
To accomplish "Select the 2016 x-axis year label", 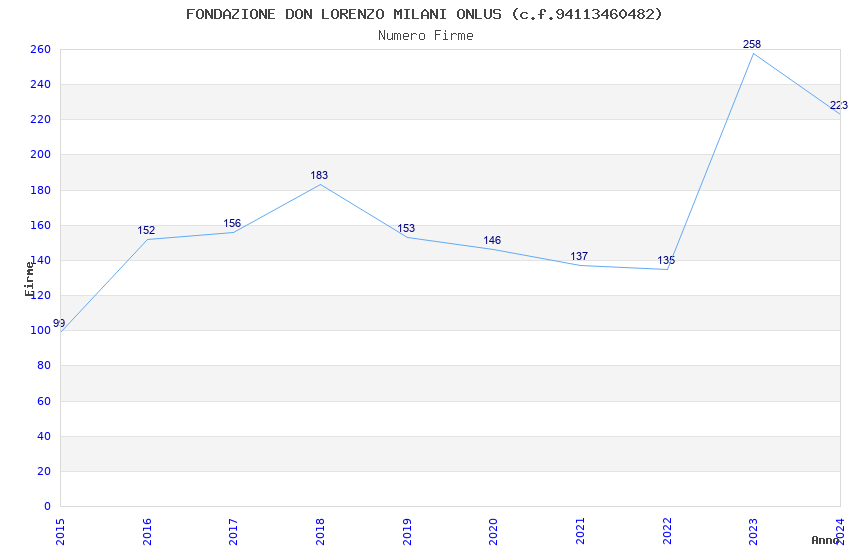I will point(147,531).
